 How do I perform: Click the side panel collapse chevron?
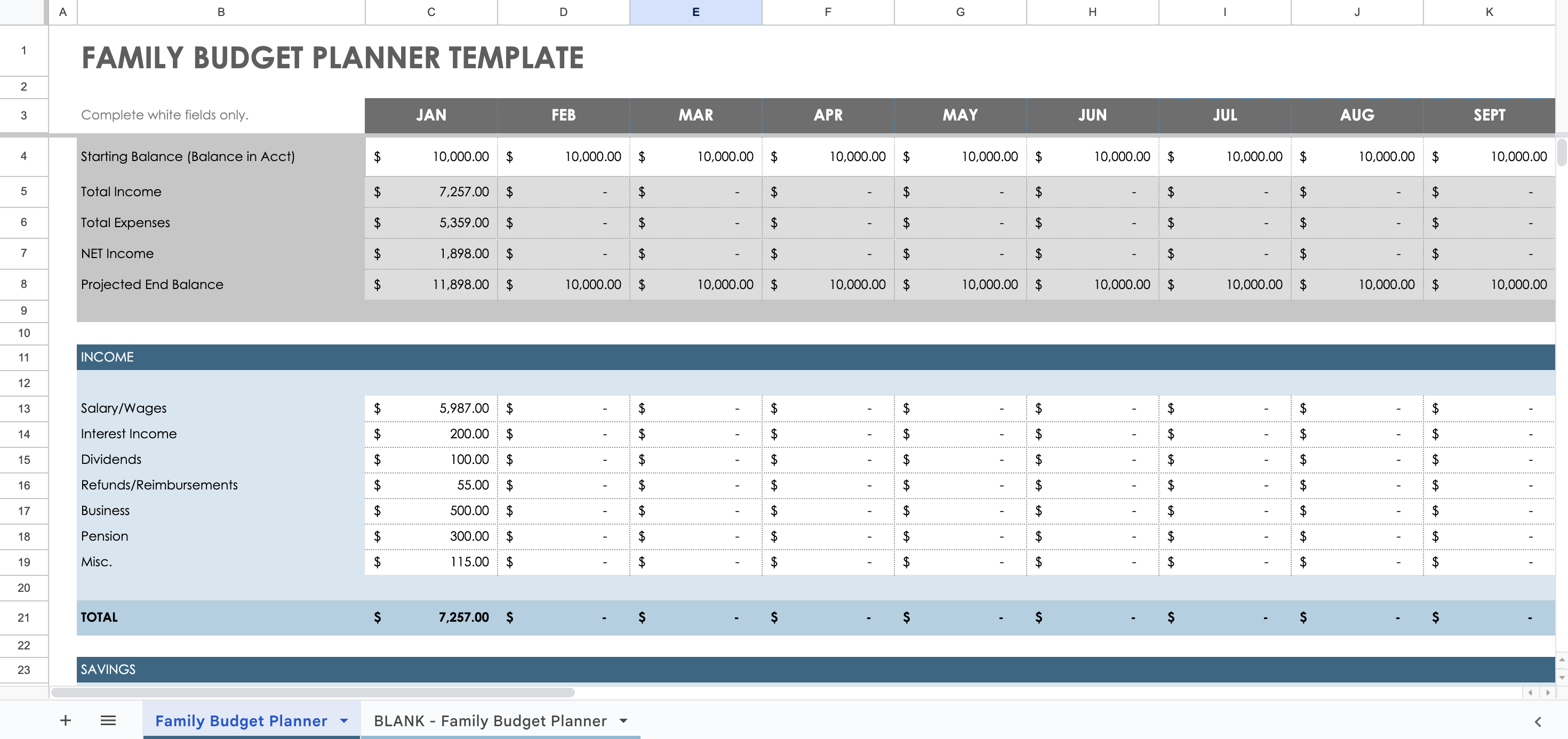tap(1538, 722)
